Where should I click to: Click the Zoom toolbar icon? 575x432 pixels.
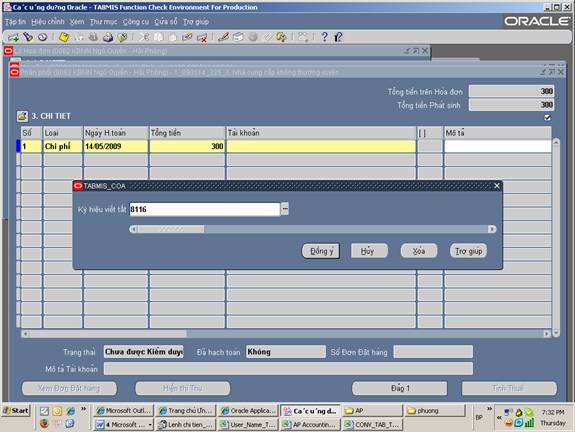(238, 37)
